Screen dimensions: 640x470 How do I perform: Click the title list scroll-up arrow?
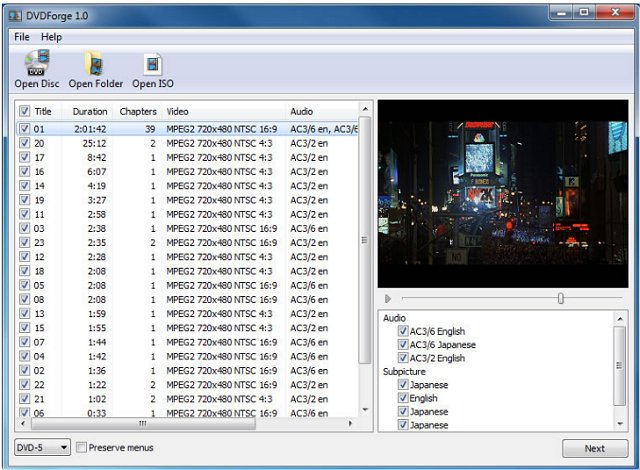[364, 109]
